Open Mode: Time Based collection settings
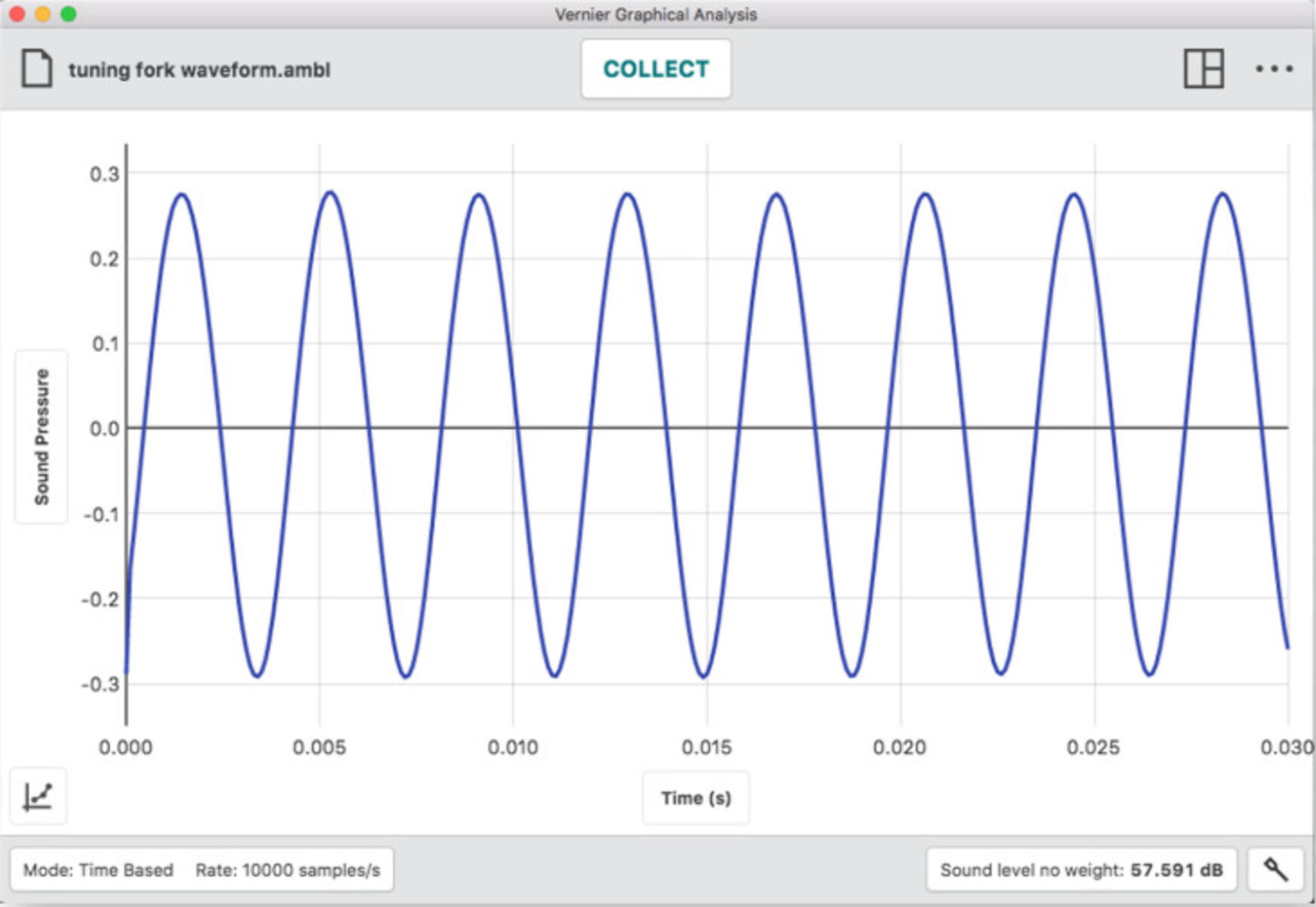 [x=201, y=870]
